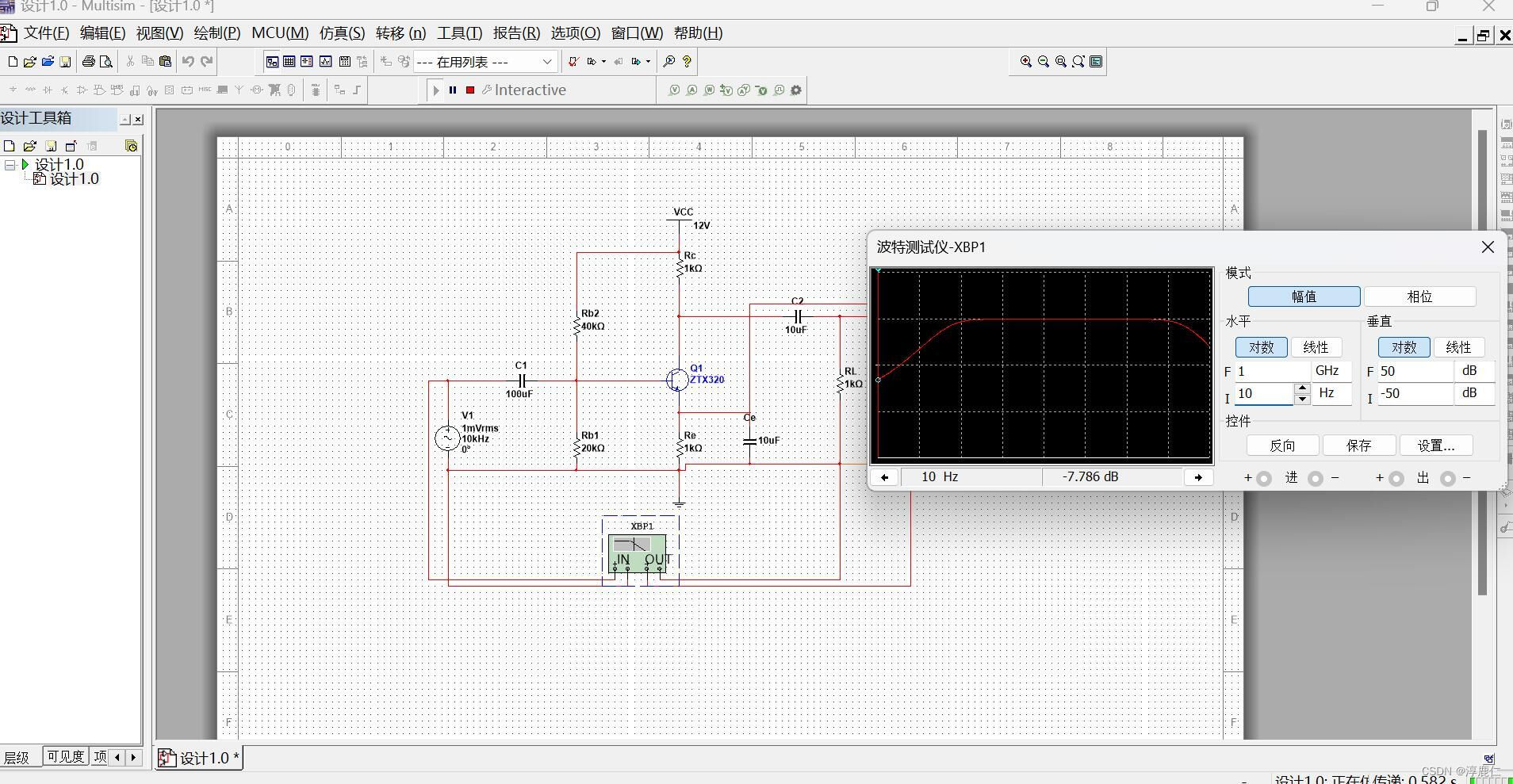Select 线性 horizontal scale in the Bode plotter
Image resolution: width=1513 pixels, height=784 pixels.
pos(1317,347)
